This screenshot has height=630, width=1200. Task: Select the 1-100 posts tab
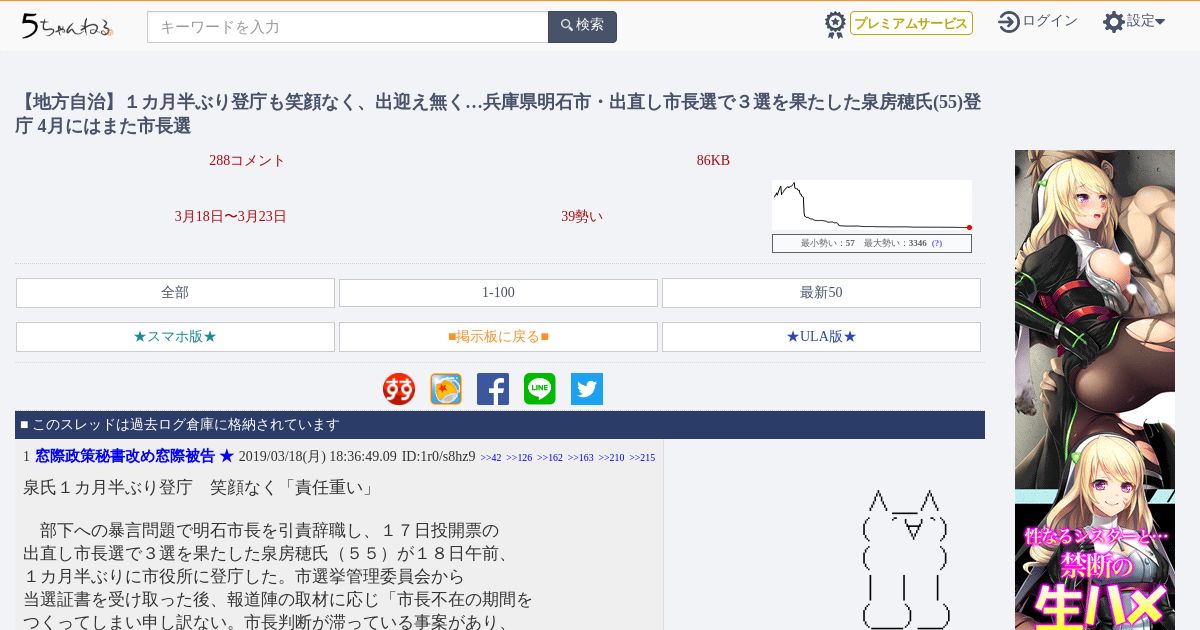498,293
